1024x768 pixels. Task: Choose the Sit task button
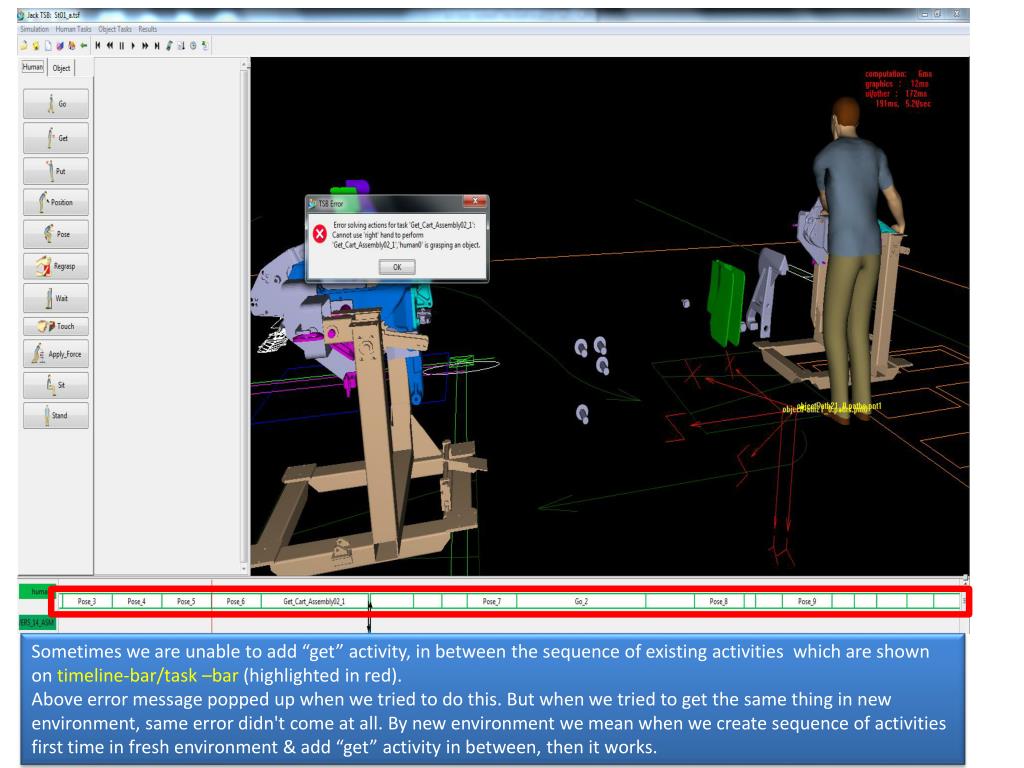point(55,385)
